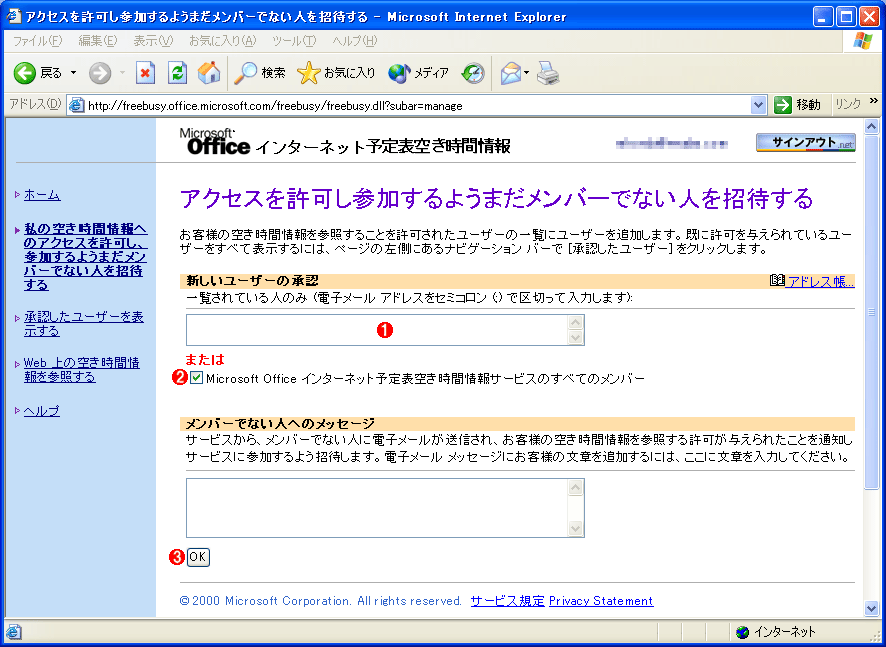Click the page icon in the address bar
Image resolution: width=886 pixels, height=647 pixels.
(x=77, y=106)
